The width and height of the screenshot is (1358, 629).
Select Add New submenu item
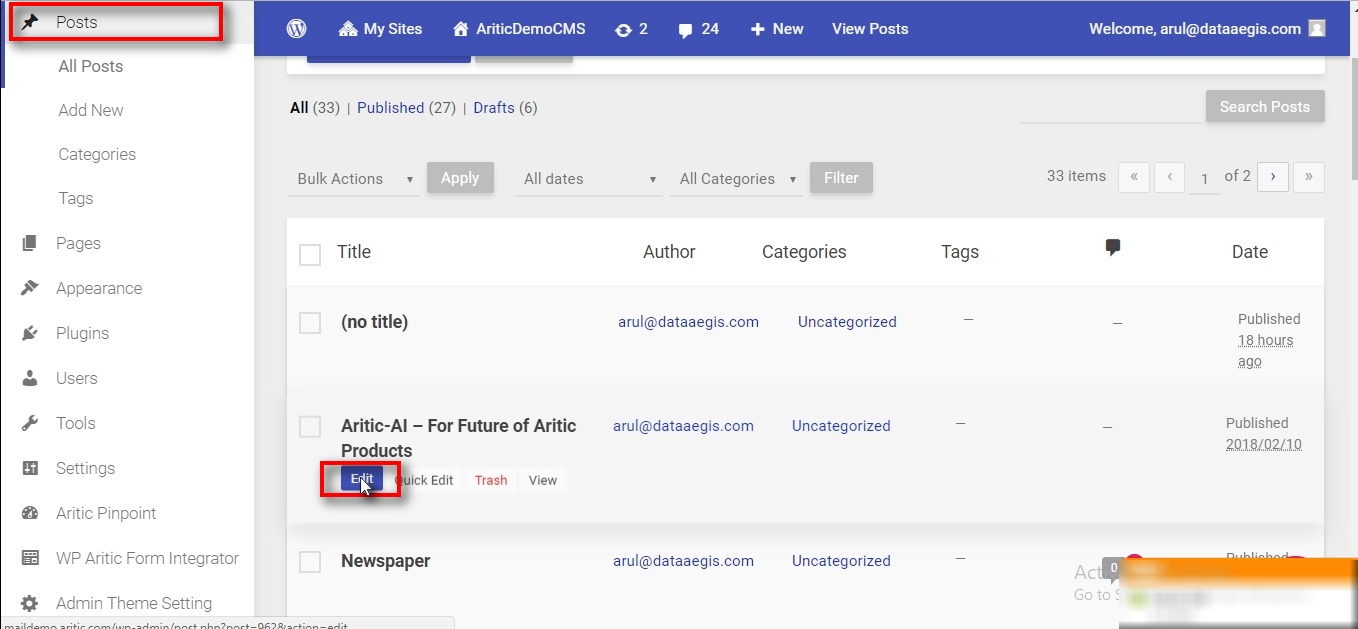[91, 110]
